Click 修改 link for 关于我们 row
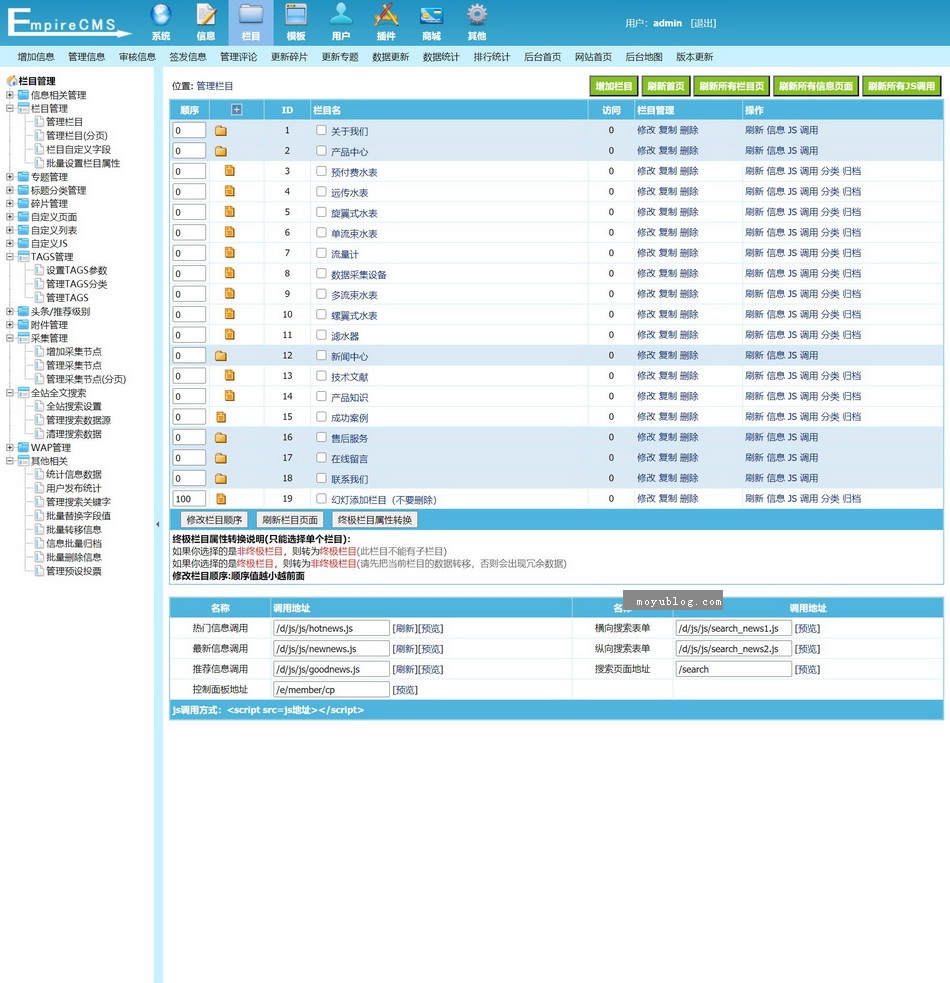Screen dimensions: 950x983 coord(646,130)
